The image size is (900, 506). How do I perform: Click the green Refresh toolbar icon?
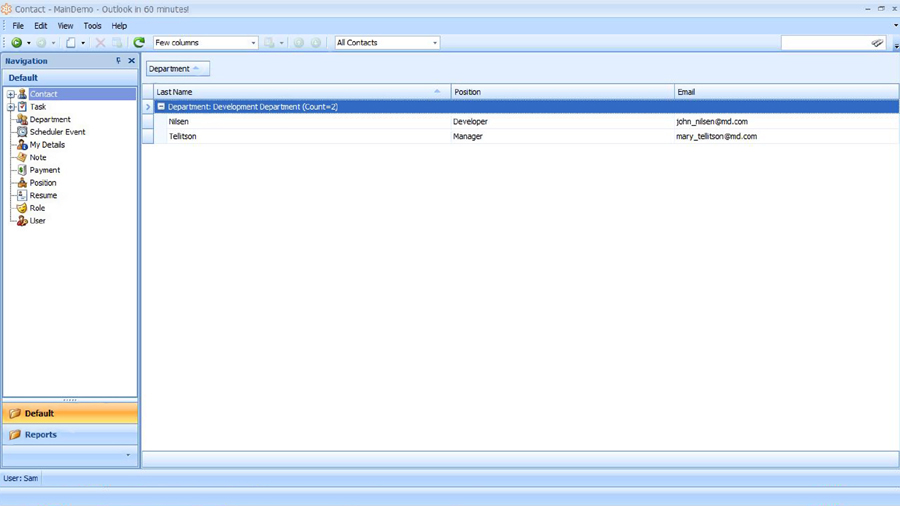(x=139, y=43)
